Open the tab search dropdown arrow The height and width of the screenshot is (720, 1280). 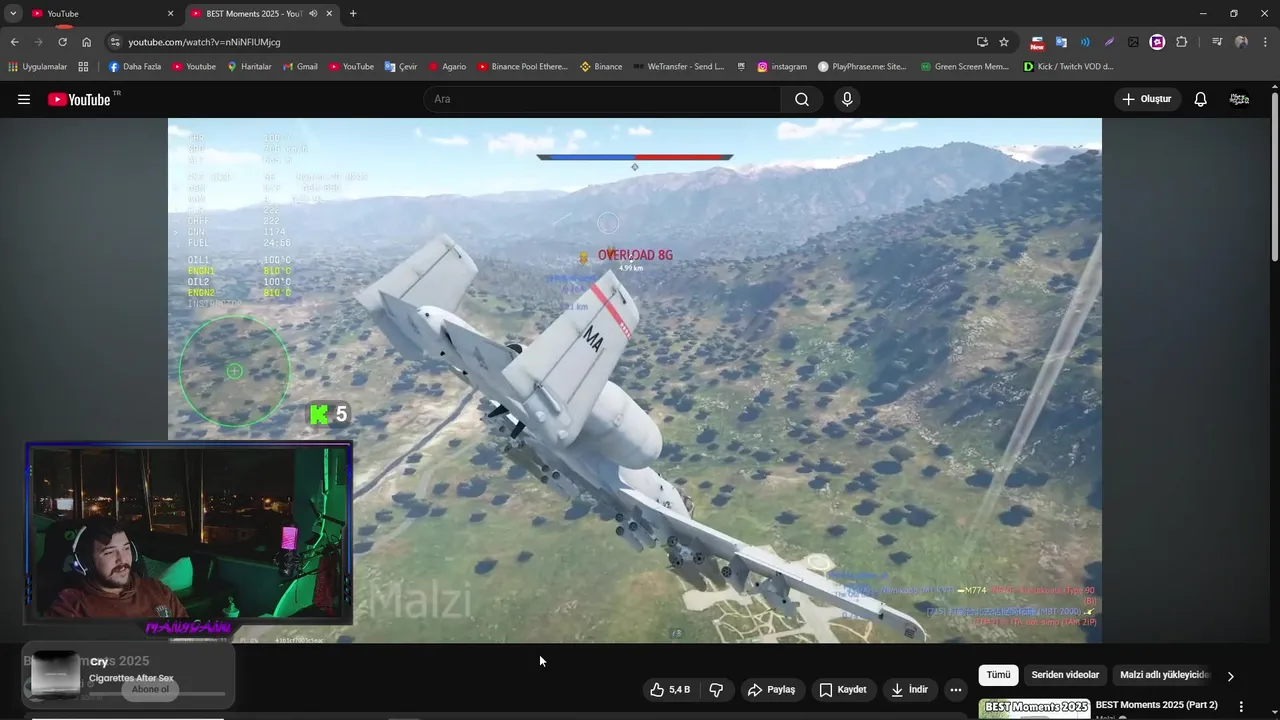point(13,14)
